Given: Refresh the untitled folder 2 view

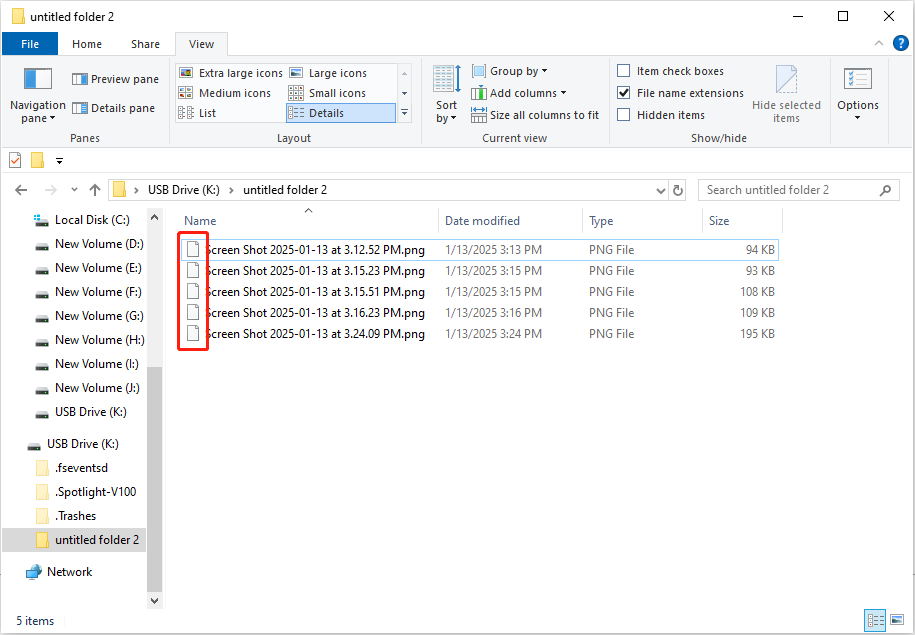Looking at the screenshot, I should 677,190.
